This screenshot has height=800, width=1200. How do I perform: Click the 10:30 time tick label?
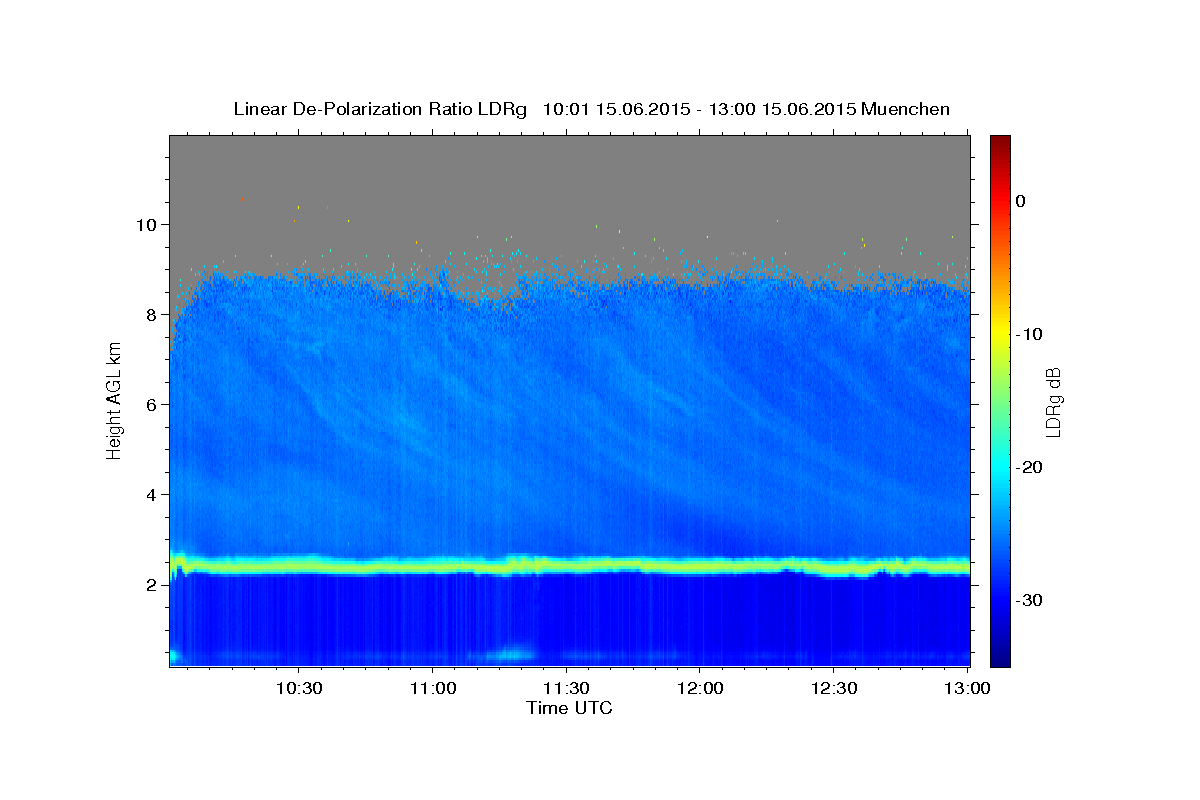298,689
